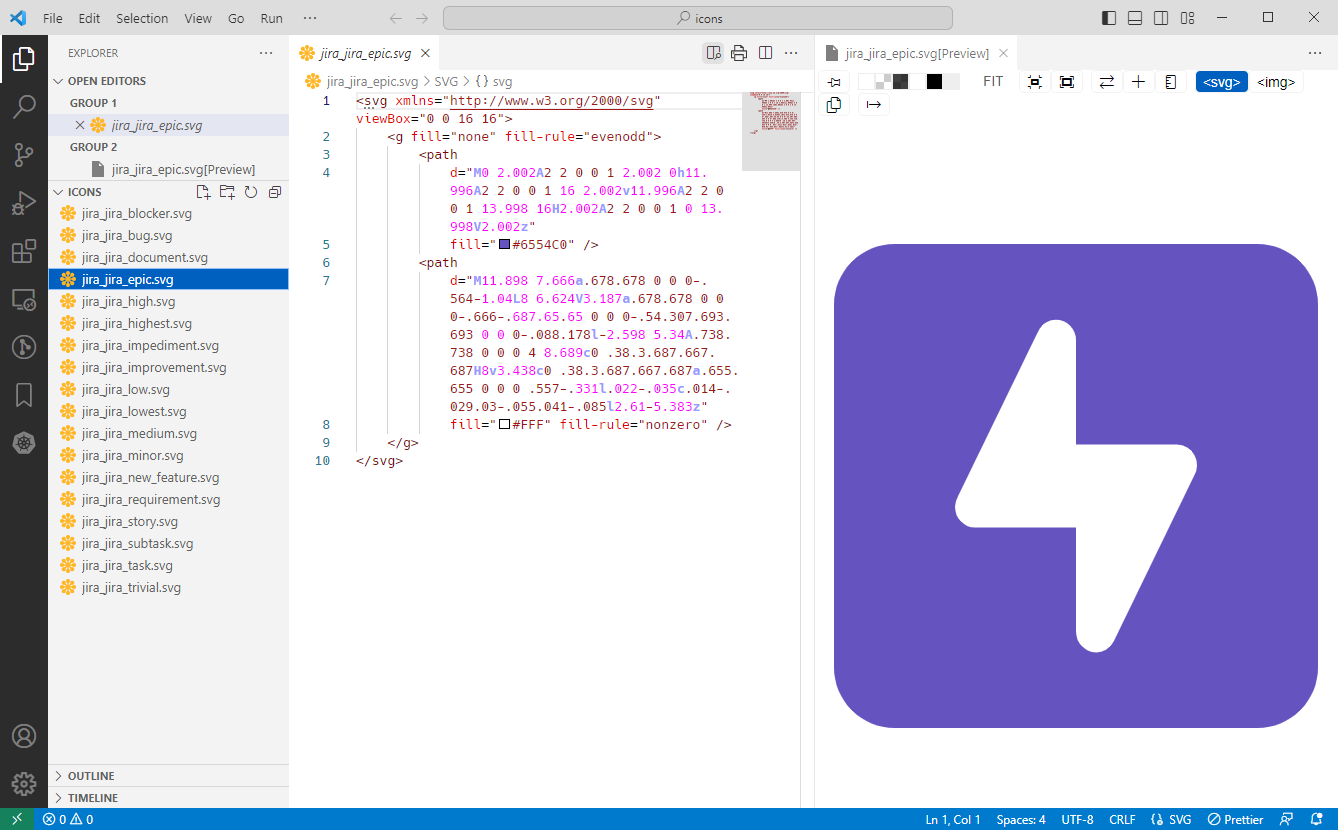Image resolution: width=1338 pixels, height=830 pixels.
Task: Refresh the ICONS explorer
Action: (x=251, y=192)
